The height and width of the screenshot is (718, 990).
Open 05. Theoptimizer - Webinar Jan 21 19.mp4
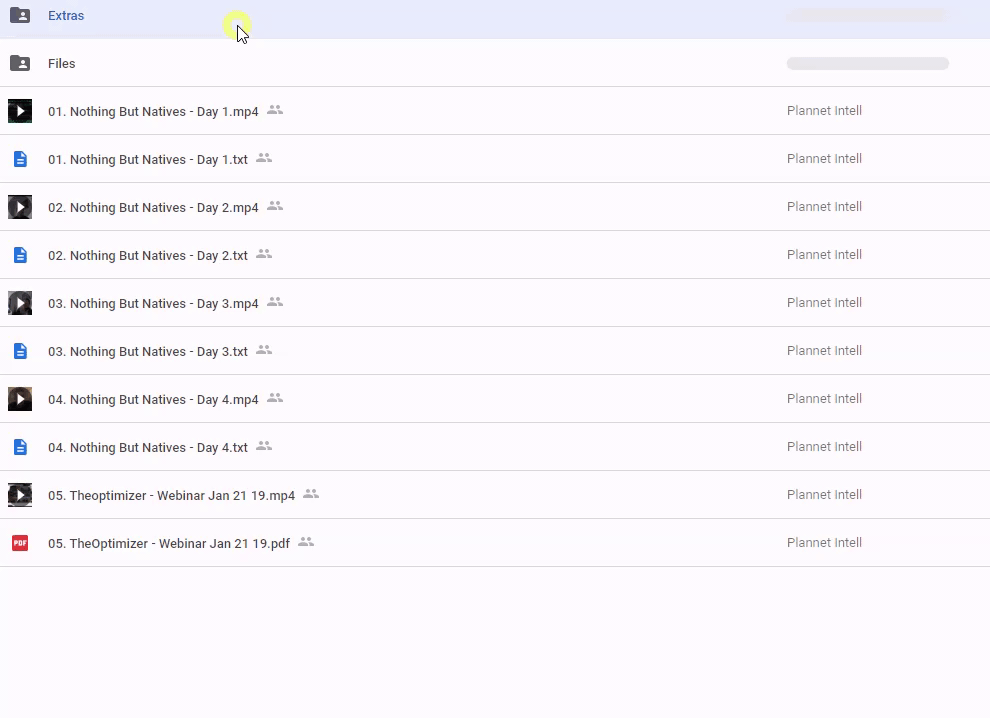(x=171, y=496)
